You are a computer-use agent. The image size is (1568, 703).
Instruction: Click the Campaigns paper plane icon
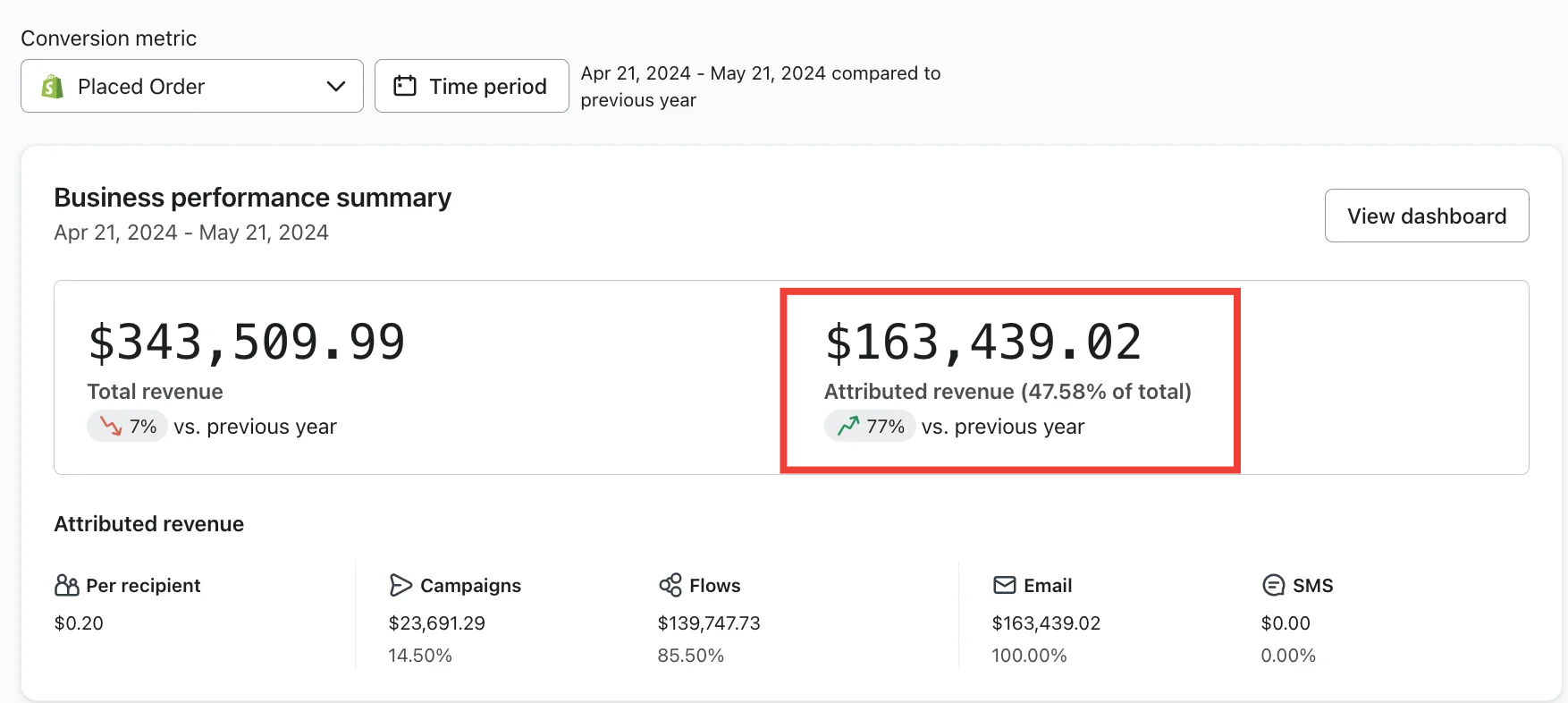point(400,586)
